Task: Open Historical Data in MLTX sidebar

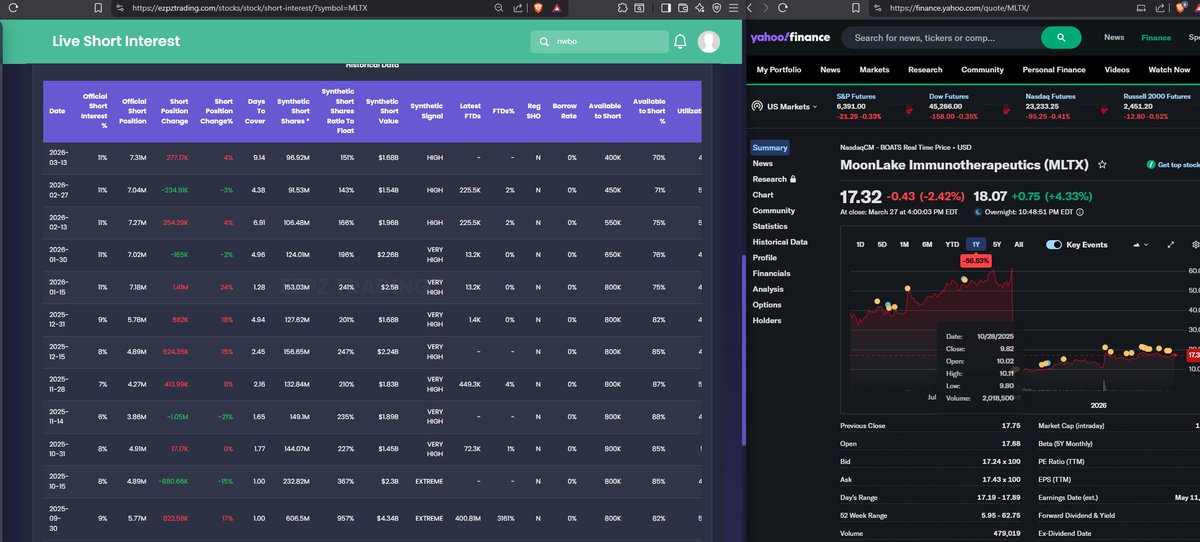Action: tap(780, 242)
